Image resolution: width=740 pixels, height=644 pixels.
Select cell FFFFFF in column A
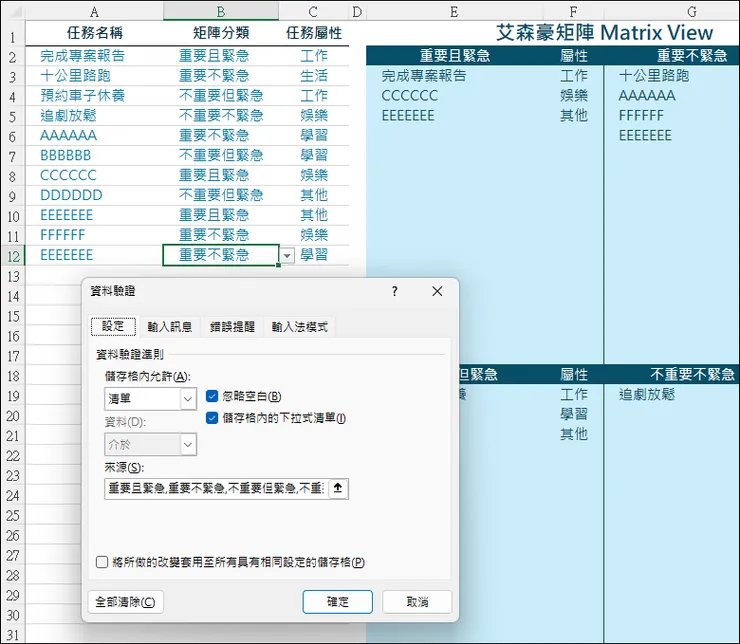click(94, 235)
